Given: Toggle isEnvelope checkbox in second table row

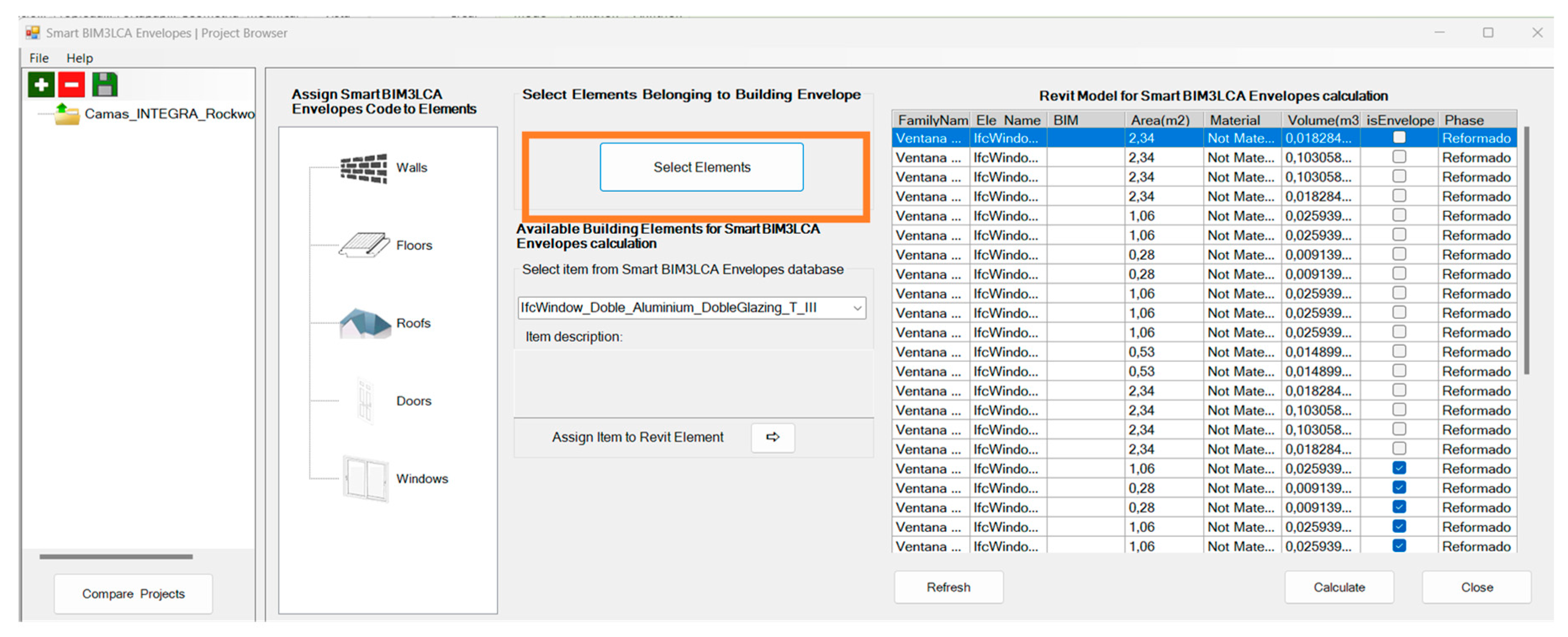Looking at the screenshot, I should 1399,157.
